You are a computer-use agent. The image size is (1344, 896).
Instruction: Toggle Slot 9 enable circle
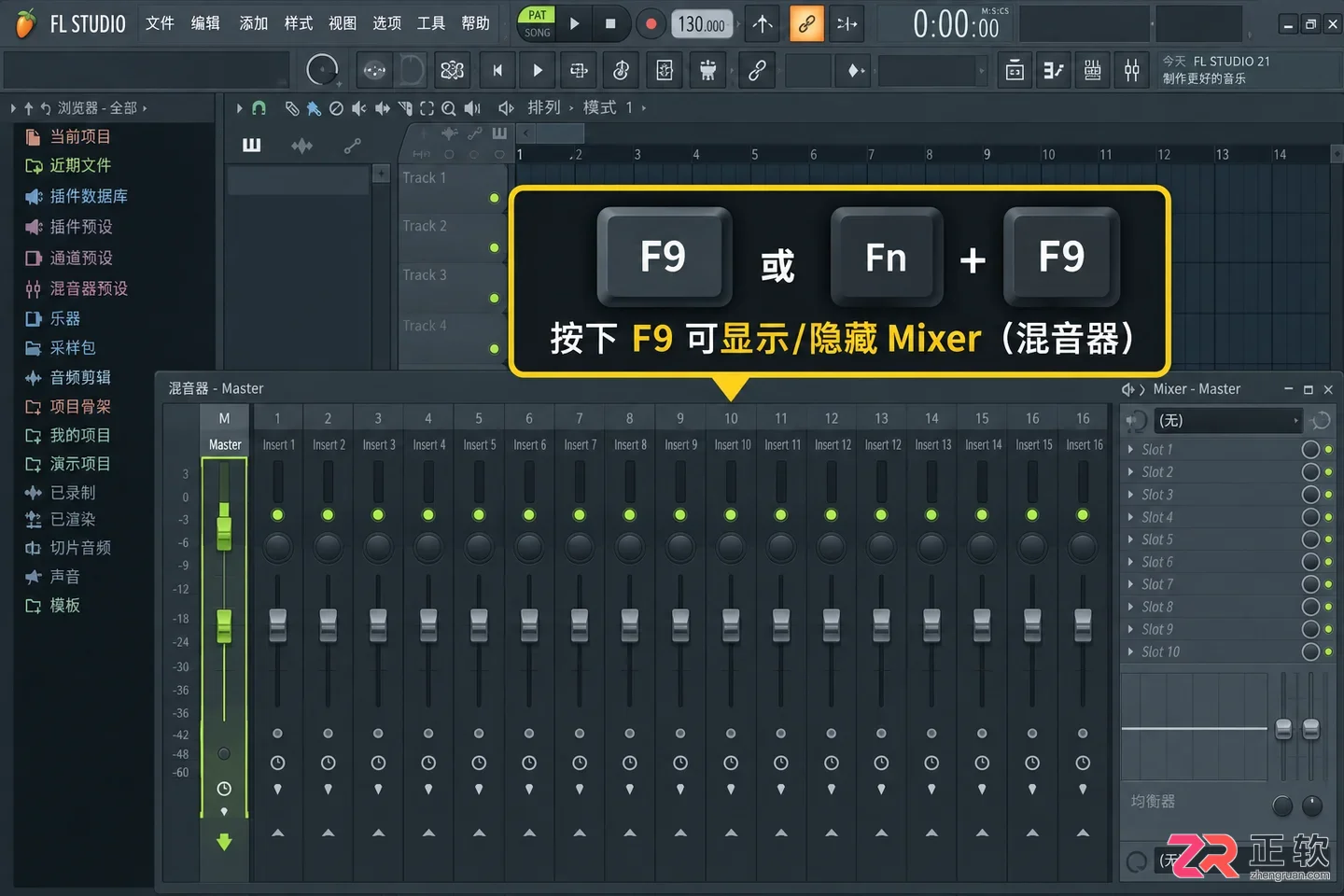coord(1310,629)
